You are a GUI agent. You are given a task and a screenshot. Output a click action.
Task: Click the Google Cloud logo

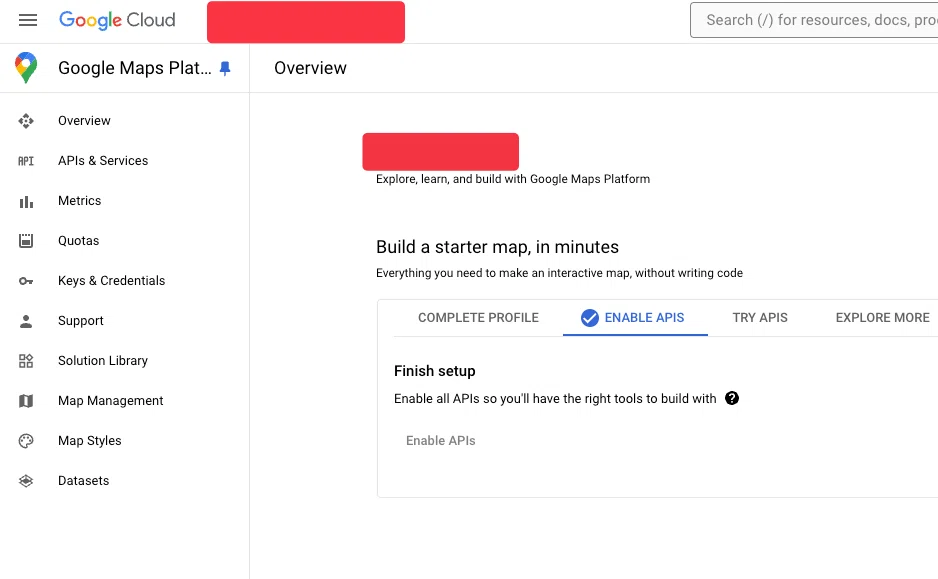pyautogui.click(x=117, y=20)
